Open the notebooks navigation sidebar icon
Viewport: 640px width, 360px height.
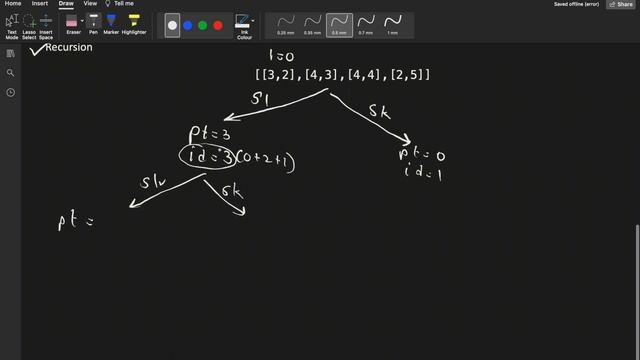click(x=11, y=53)
